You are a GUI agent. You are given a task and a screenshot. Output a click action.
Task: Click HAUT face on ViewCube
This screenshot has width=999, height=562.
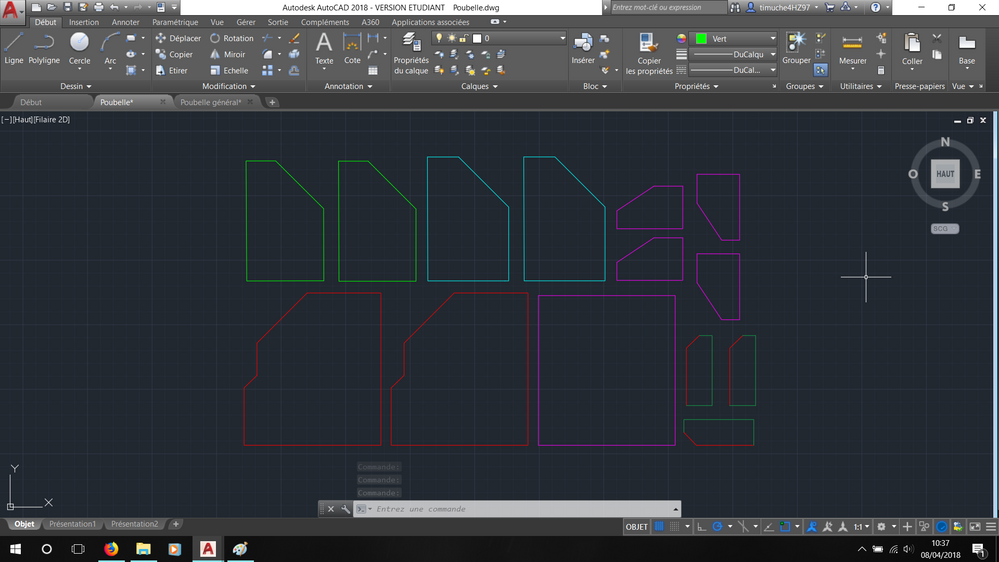[945, 174]
